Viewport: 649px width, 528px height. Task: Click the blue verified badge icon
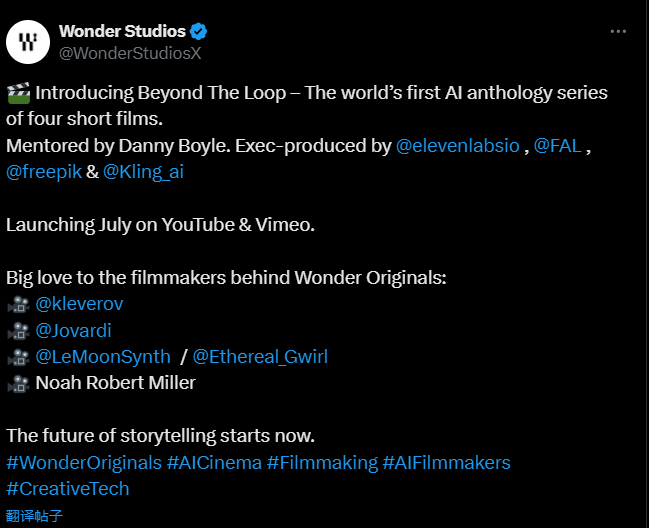(x=199, y=31)
